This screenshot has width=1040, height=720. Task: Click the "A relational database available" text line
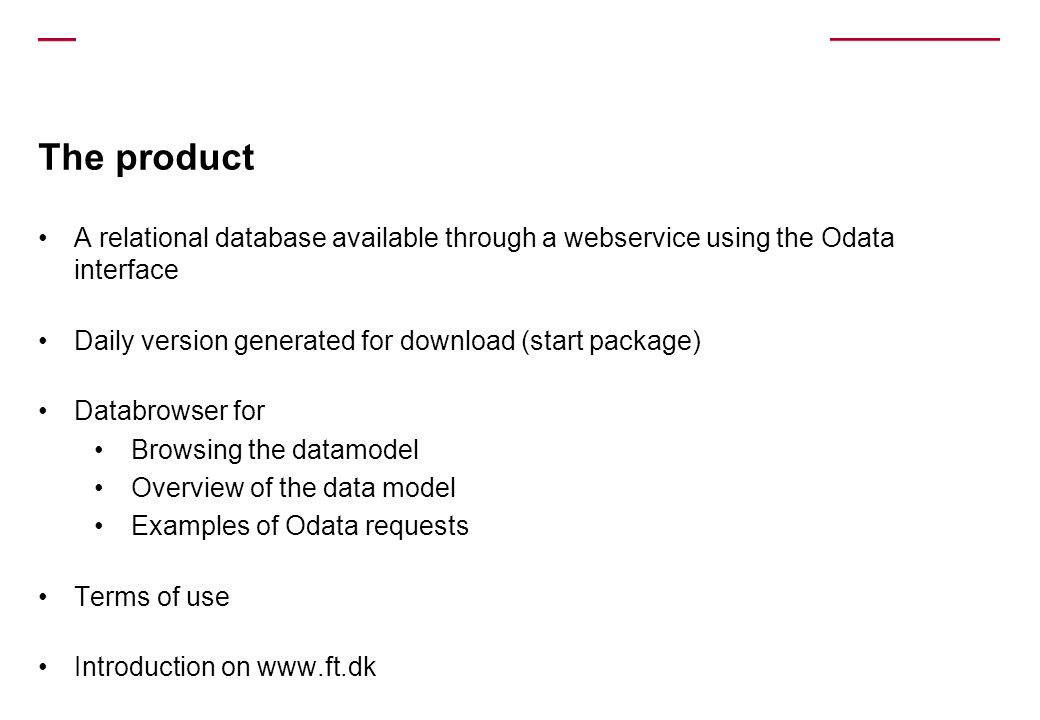coord(484,238)
